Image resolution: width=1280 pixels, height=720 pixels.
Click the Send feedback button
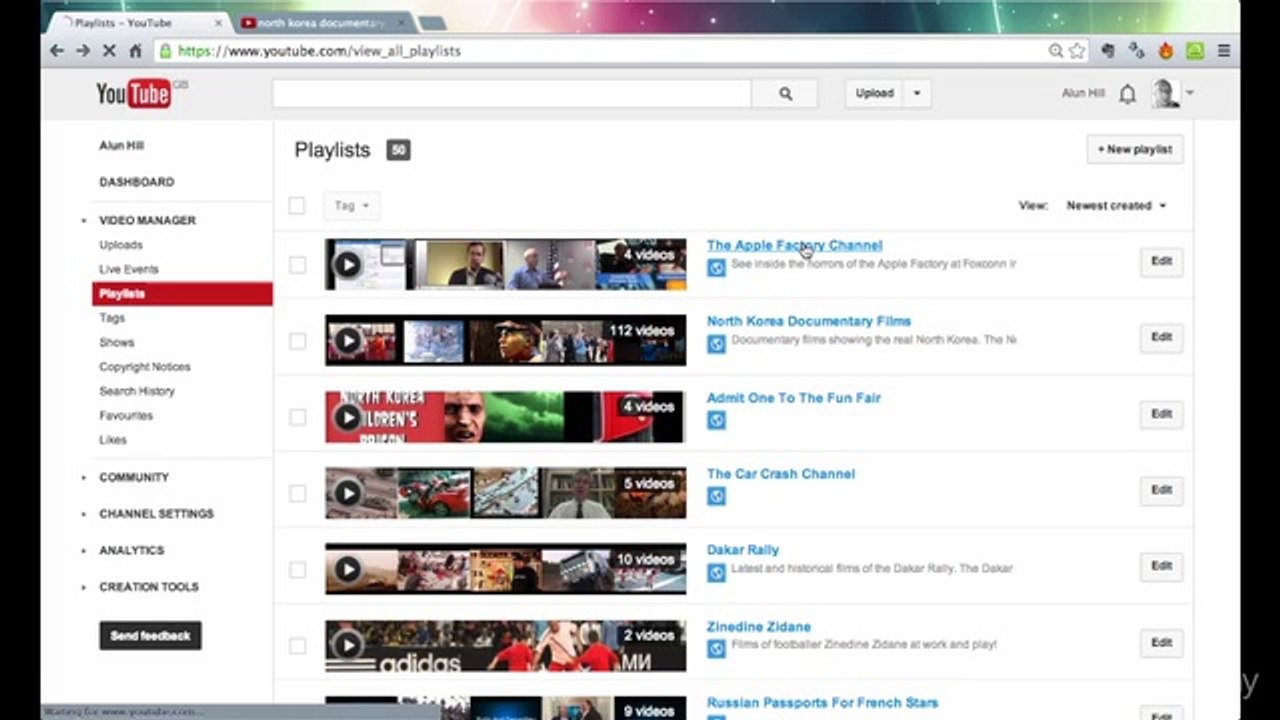150,636
